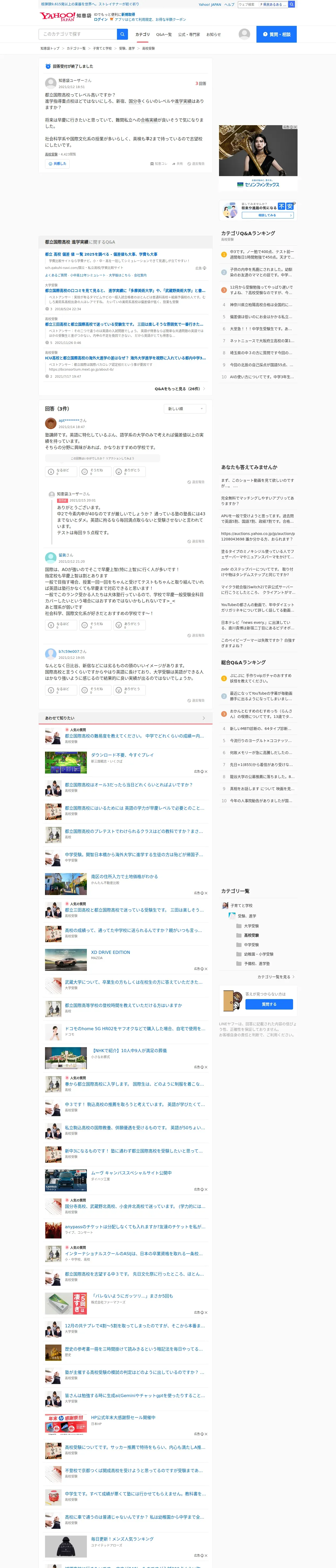
Task: Expand the あわせて知りたい section chevron
Action: click(204, 718)
